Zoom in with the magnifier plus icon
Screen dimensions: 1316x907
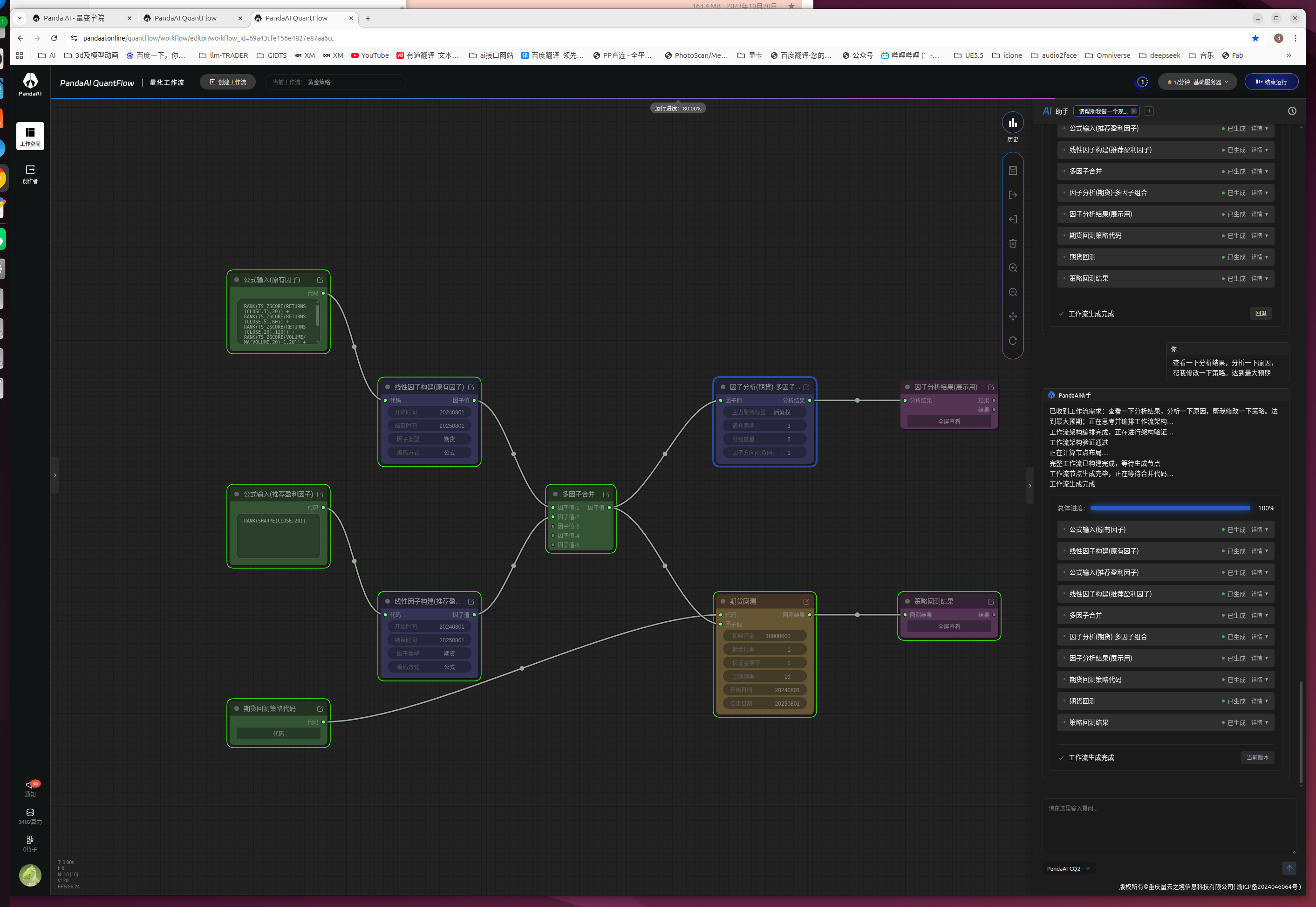click(1013, 268)
